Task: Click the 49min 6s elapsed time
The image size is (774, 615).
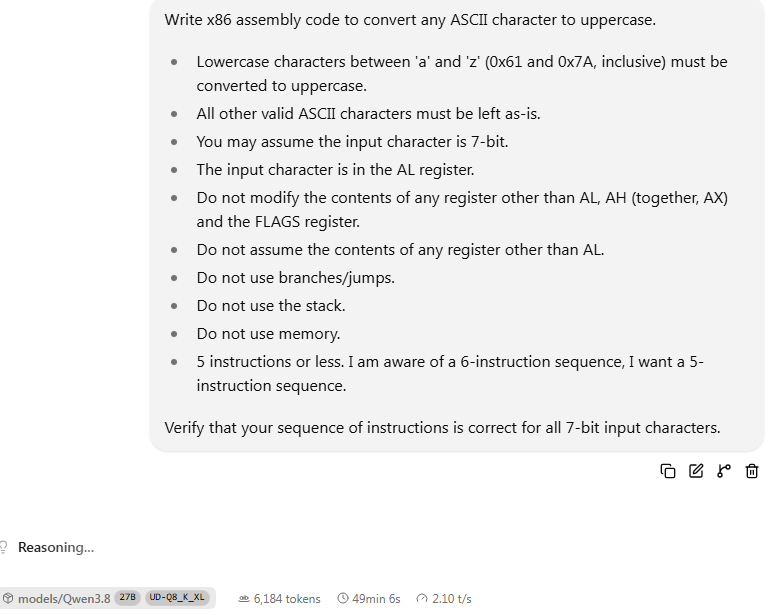Action: [376, 599]
